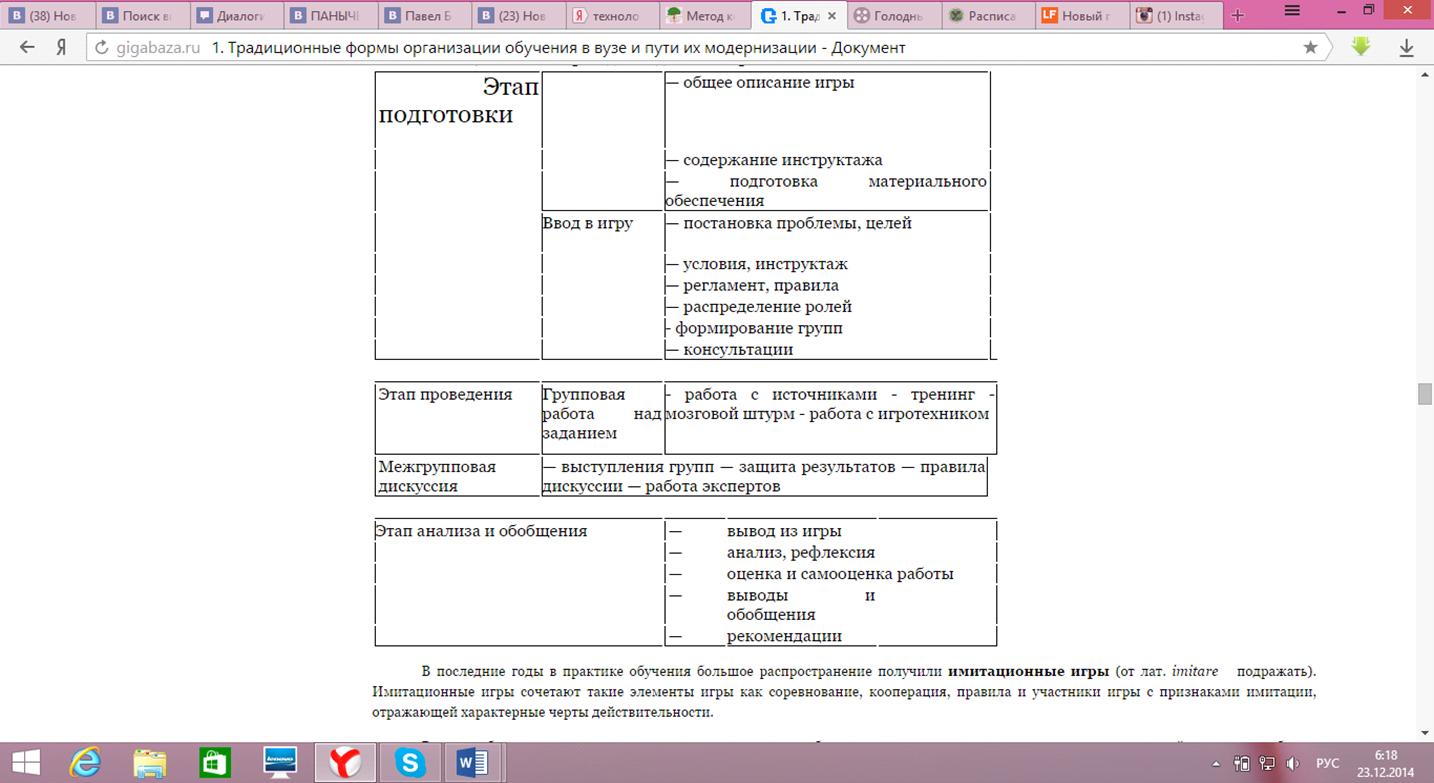Image resolution: width=1434 pixels, height=783 pixels.
Task: Close the active '1. Трад' tab
Action: pyautogui.click(x=831, y=16)
